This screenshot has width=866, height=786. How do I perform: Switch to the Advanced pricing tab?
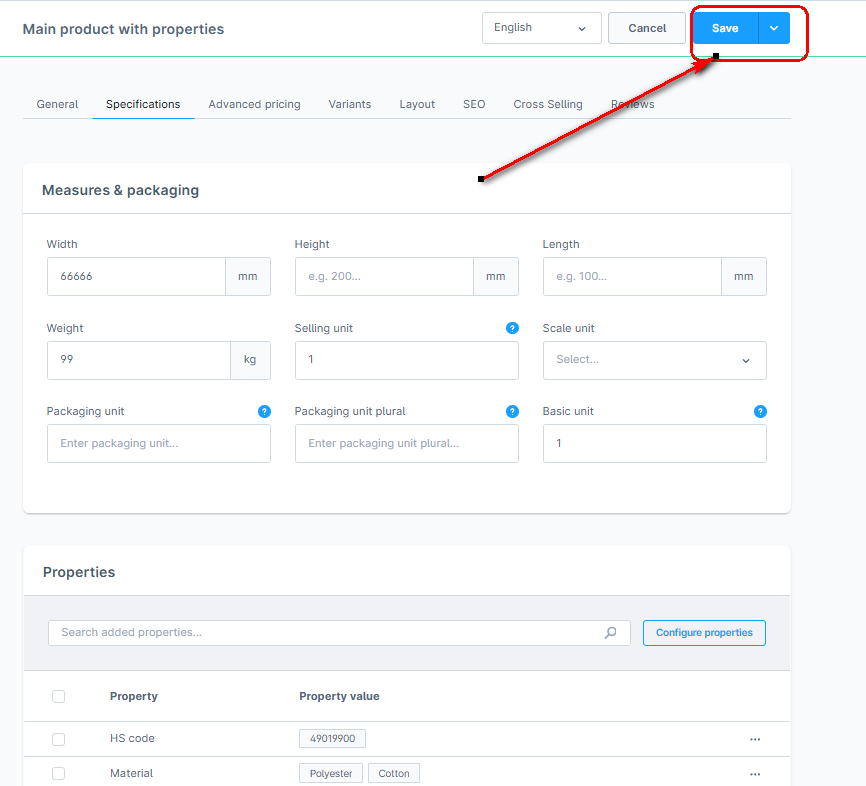(254, 104)
